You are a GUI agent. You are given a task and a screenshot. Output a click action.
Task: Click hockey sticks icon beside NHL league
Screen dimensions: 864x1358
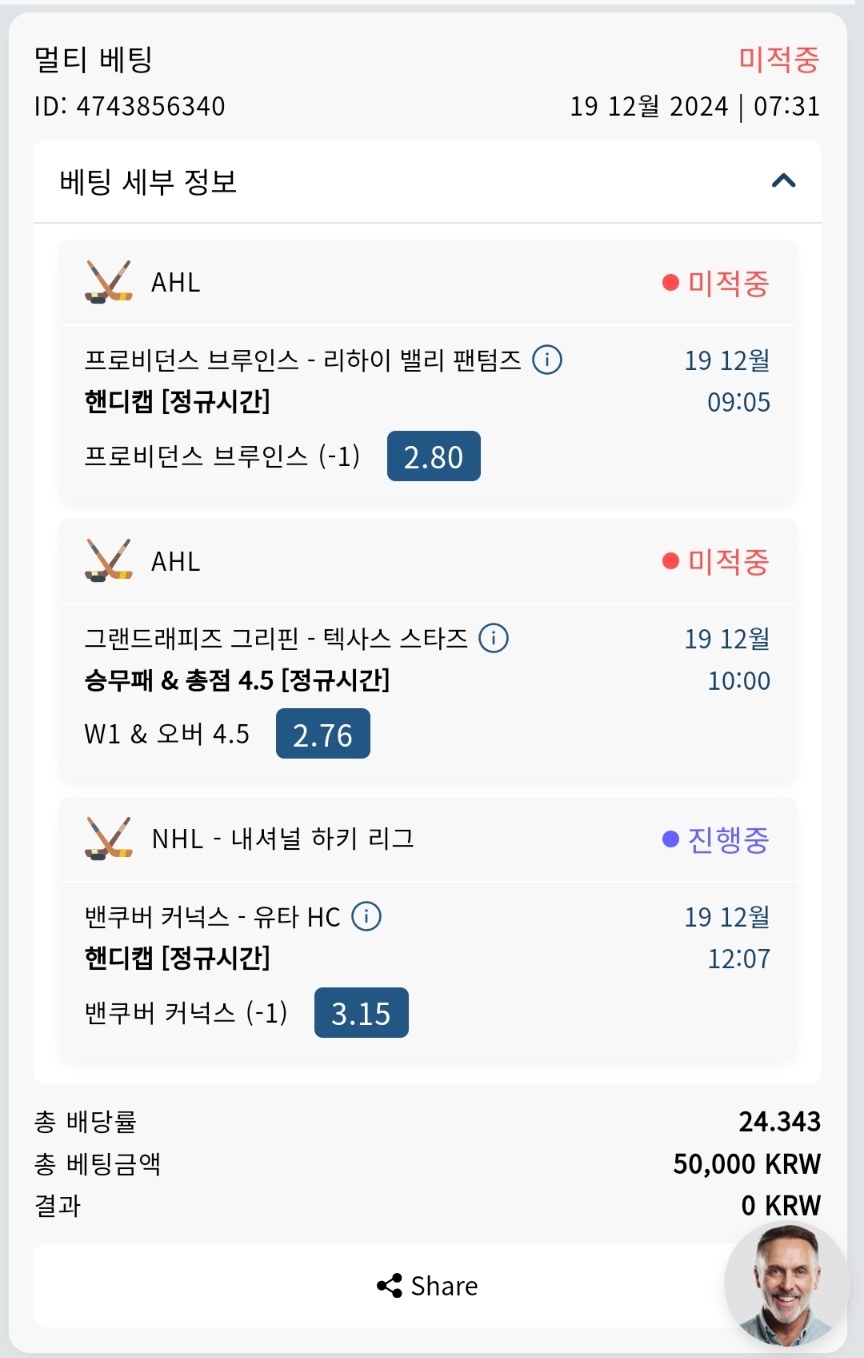point(108,838)
